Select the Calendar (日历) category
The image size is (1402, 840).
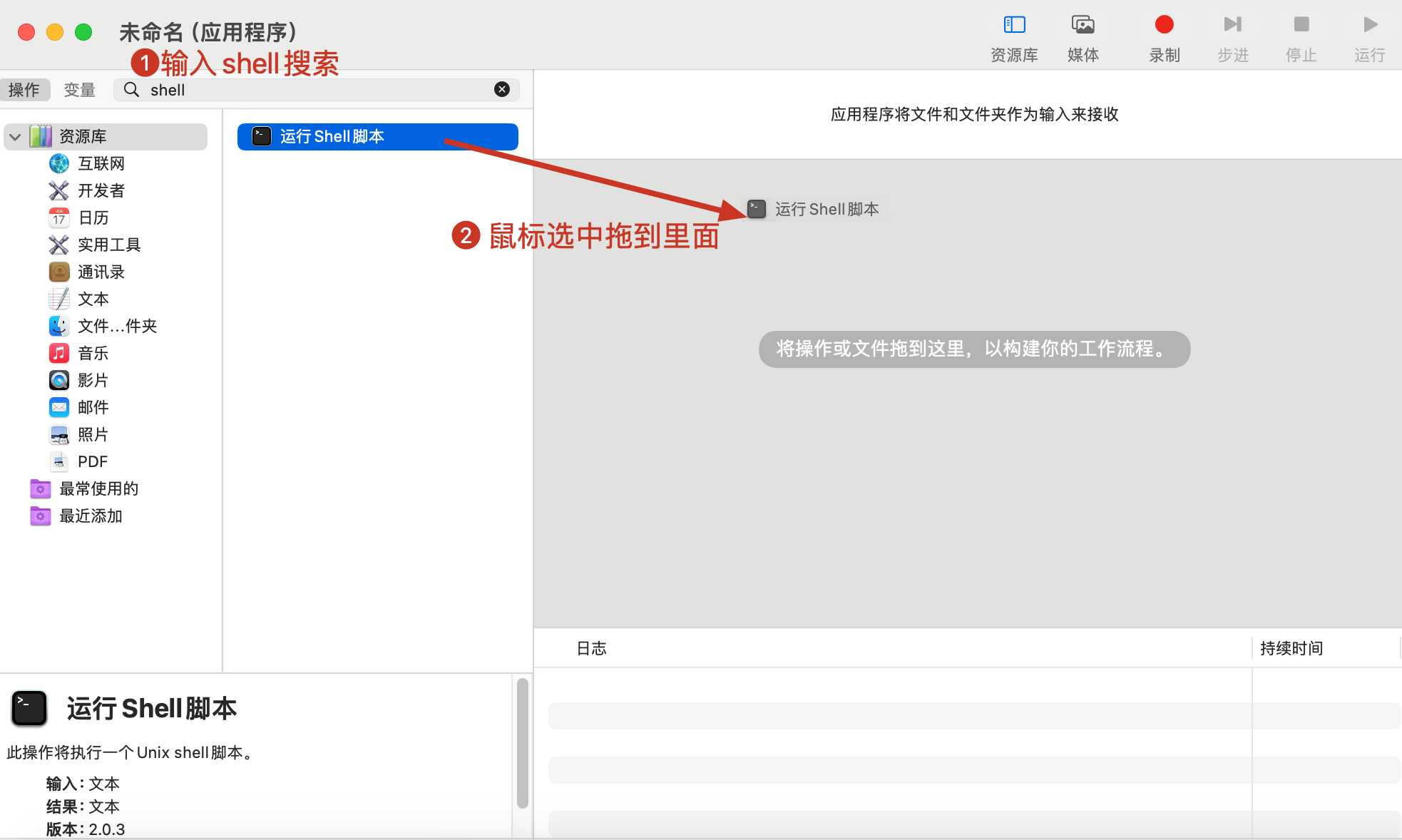(x=93, y=217)
